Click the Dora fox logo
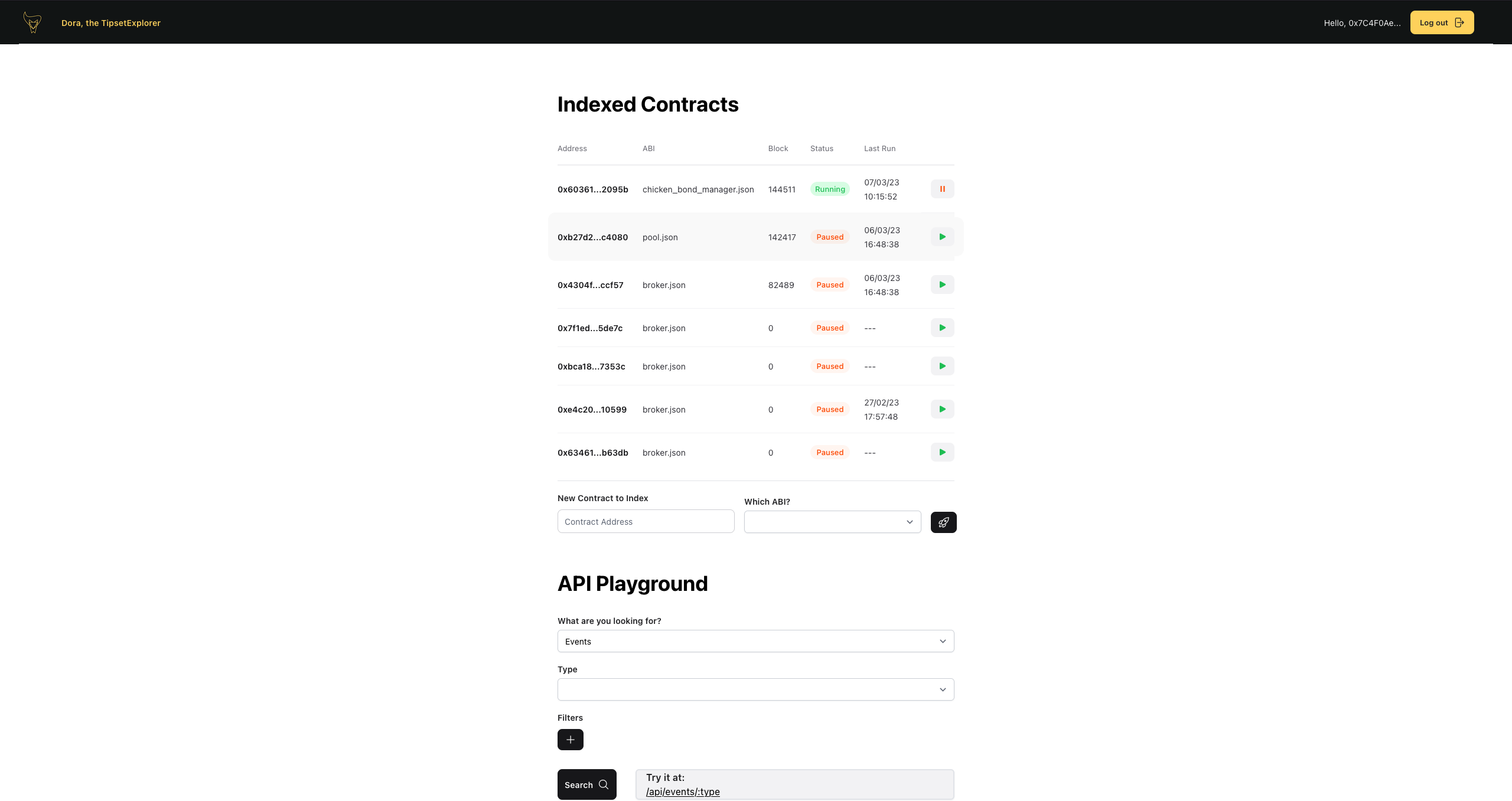 coord(32,22)
